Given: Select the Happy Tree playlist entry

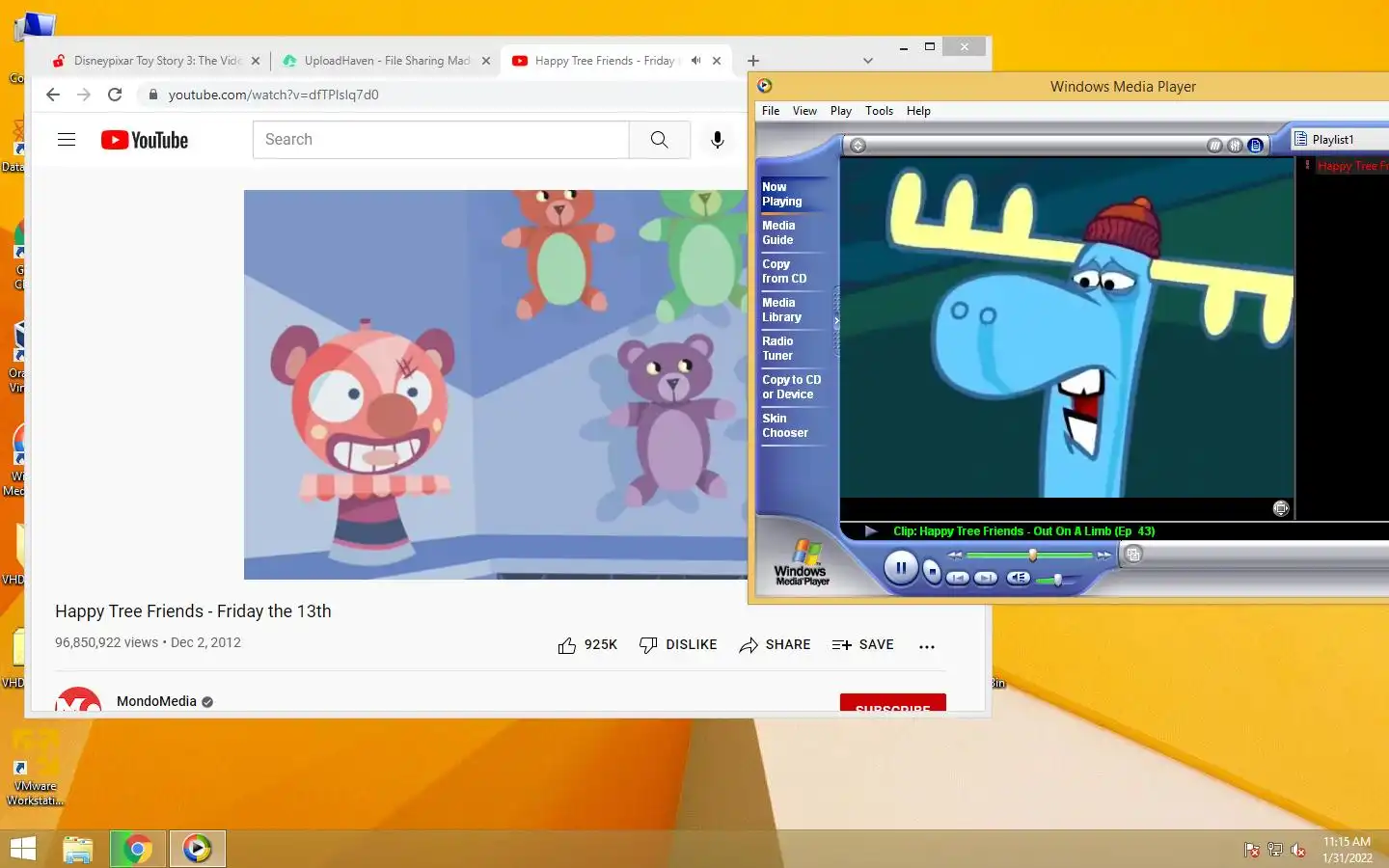Looking at the screenshot, I should tap(1351, 166).
